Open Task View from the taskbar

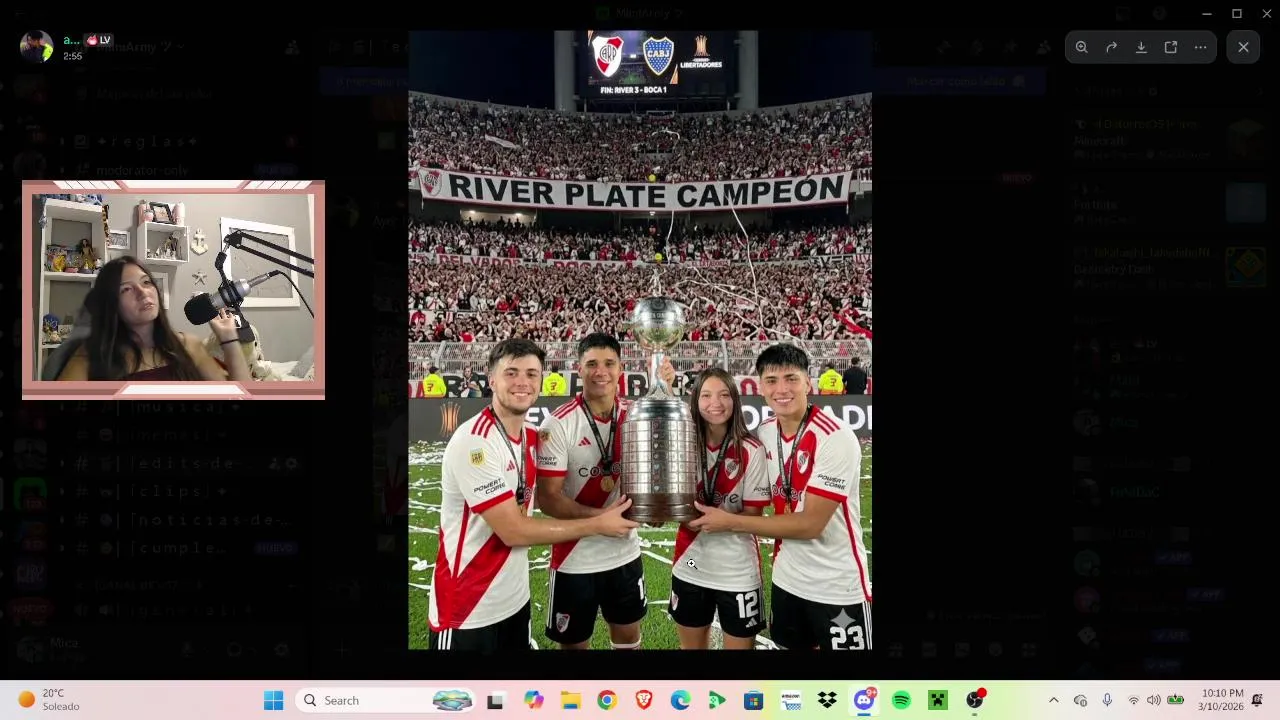[495, 700]
